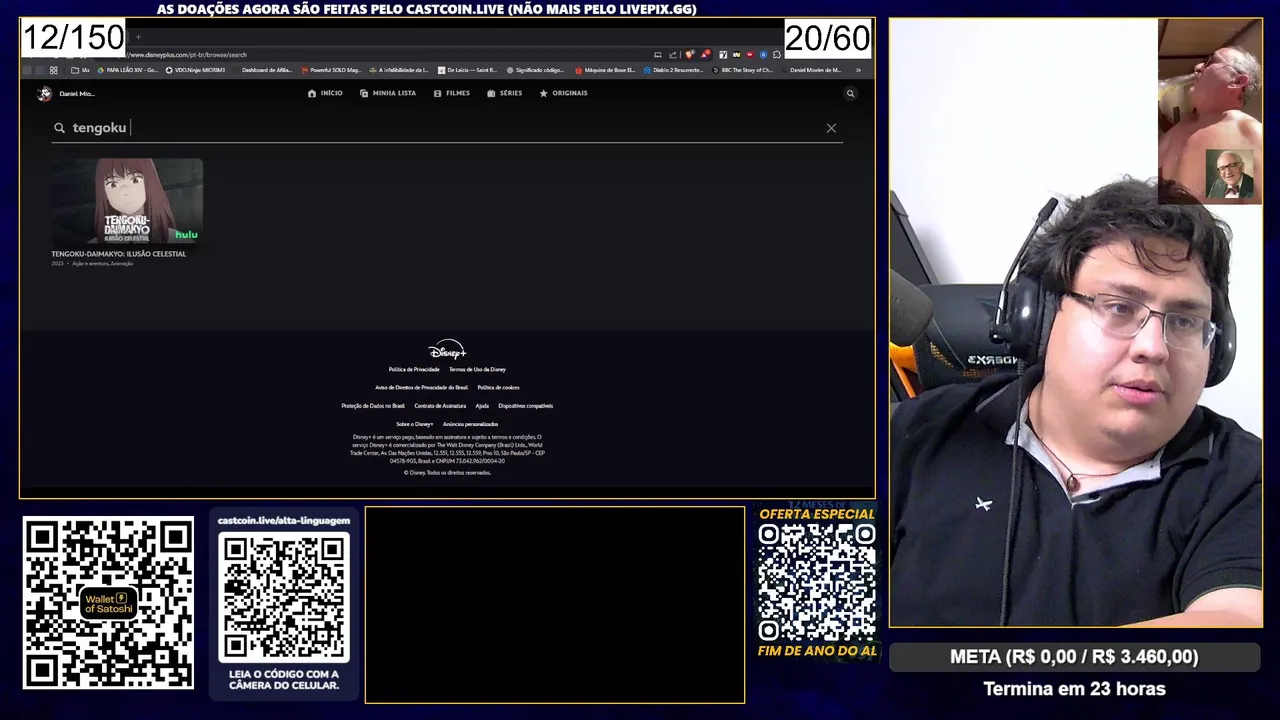The width and height of the screenshot is (1280, 720).
Task: Open the Tengoku-Daimakyo thumbnail result
Action: (x=127, y=201)
